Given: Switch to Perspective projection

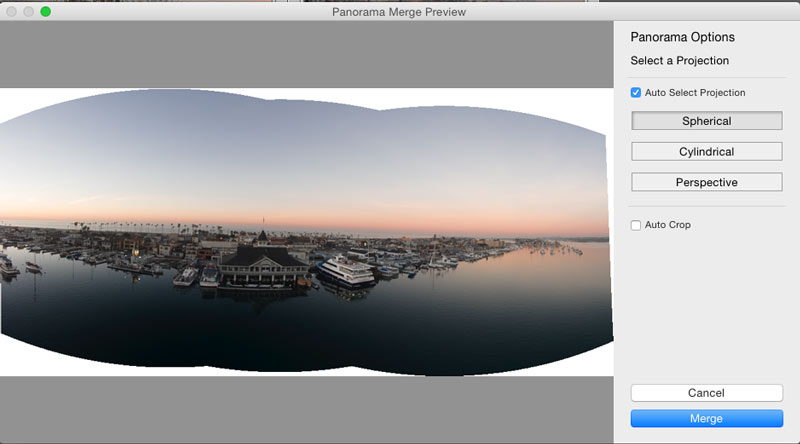Looking at the screenshot, I should [707, 182].
